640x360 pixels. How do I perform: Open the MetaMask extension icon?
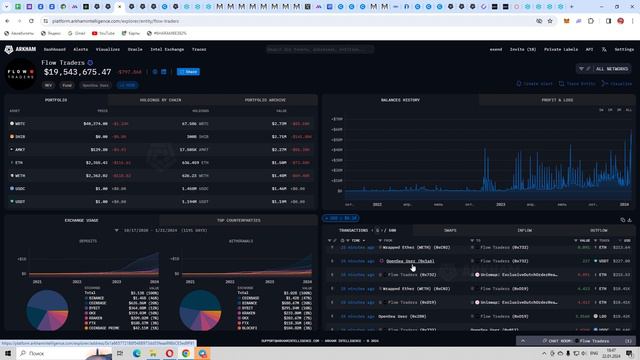click(567, 21)
